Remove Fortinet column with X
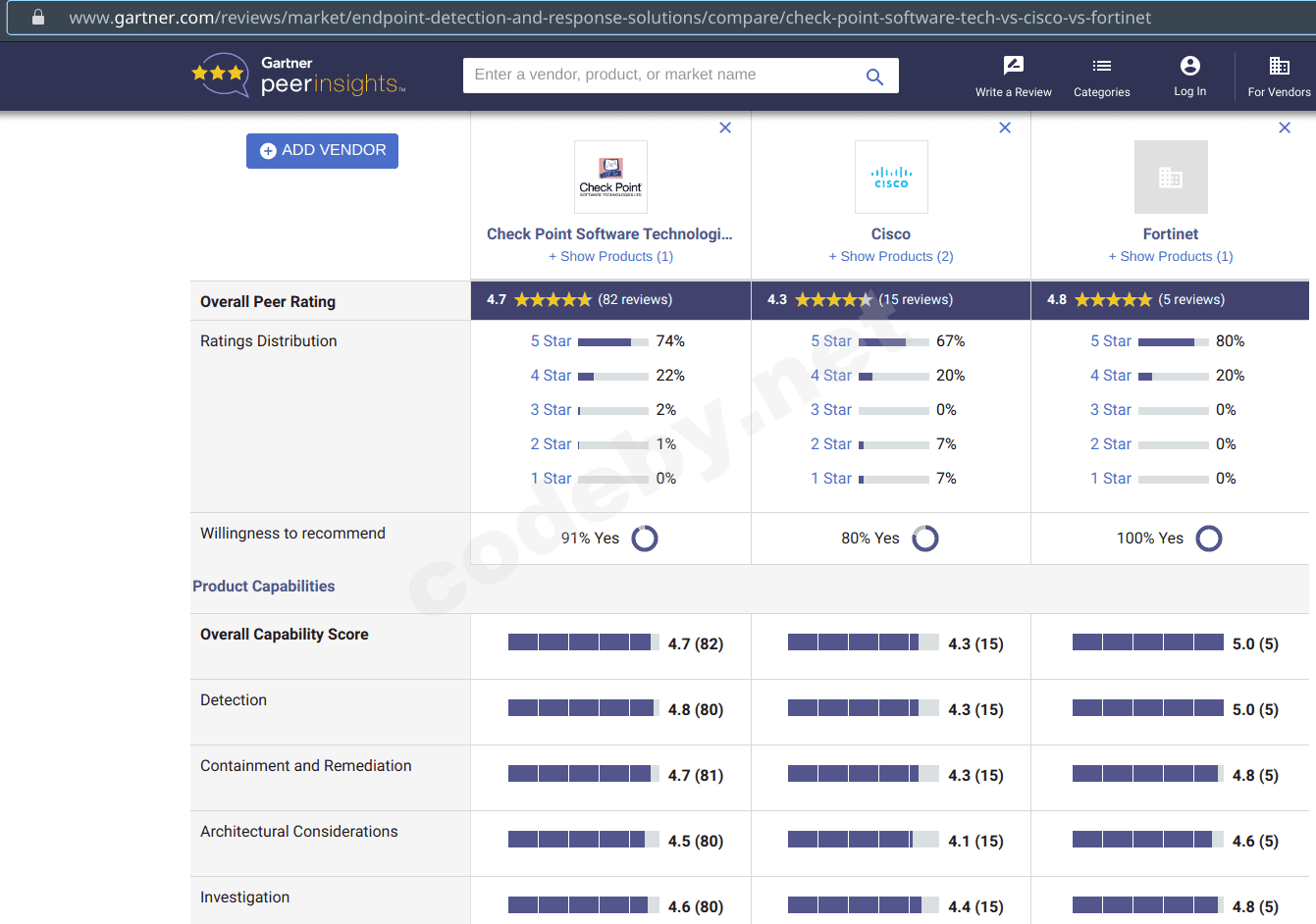This screenshot has width=1316, height=924. click(x=1285, y=128)
